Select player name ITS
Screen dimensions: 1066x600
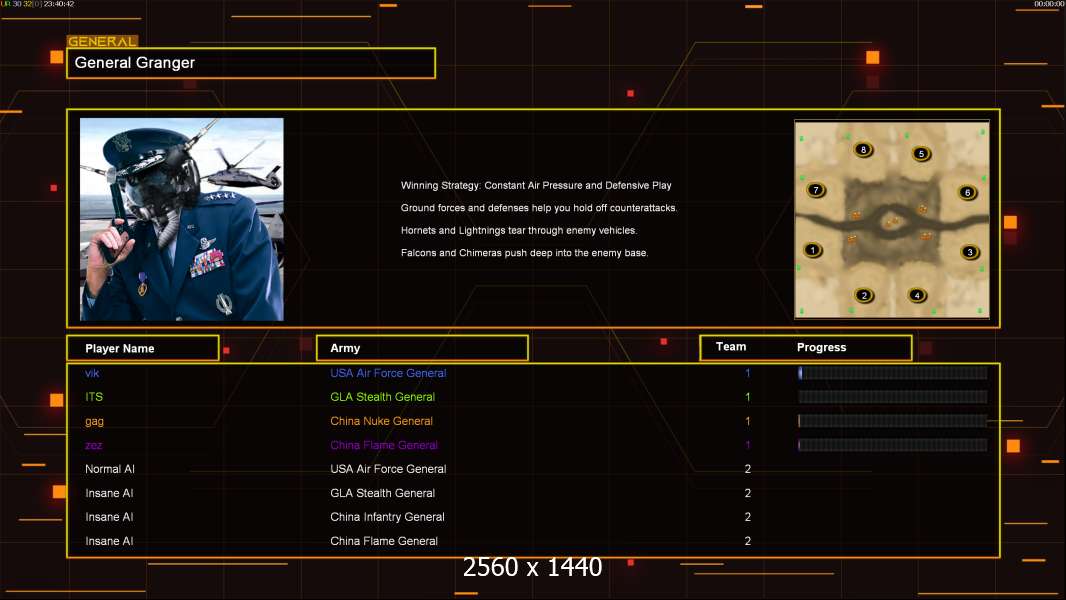(94, 397)
